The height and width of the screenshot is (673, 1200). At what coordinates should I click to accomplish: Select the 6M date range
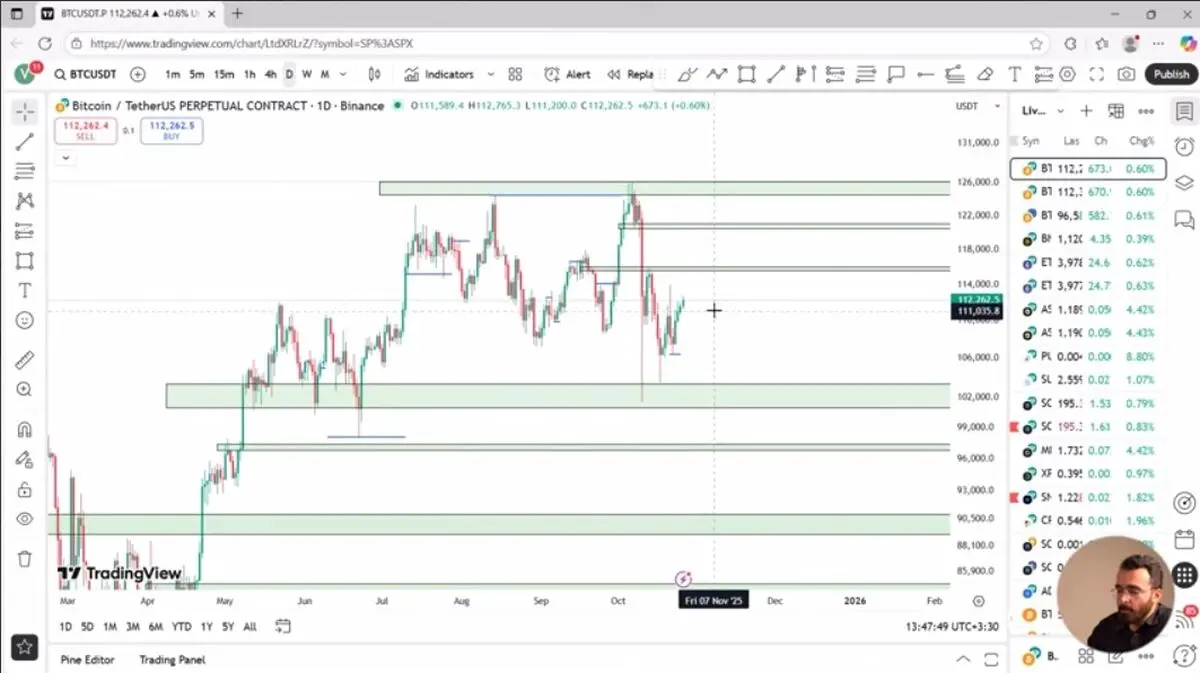click(156, 627)
